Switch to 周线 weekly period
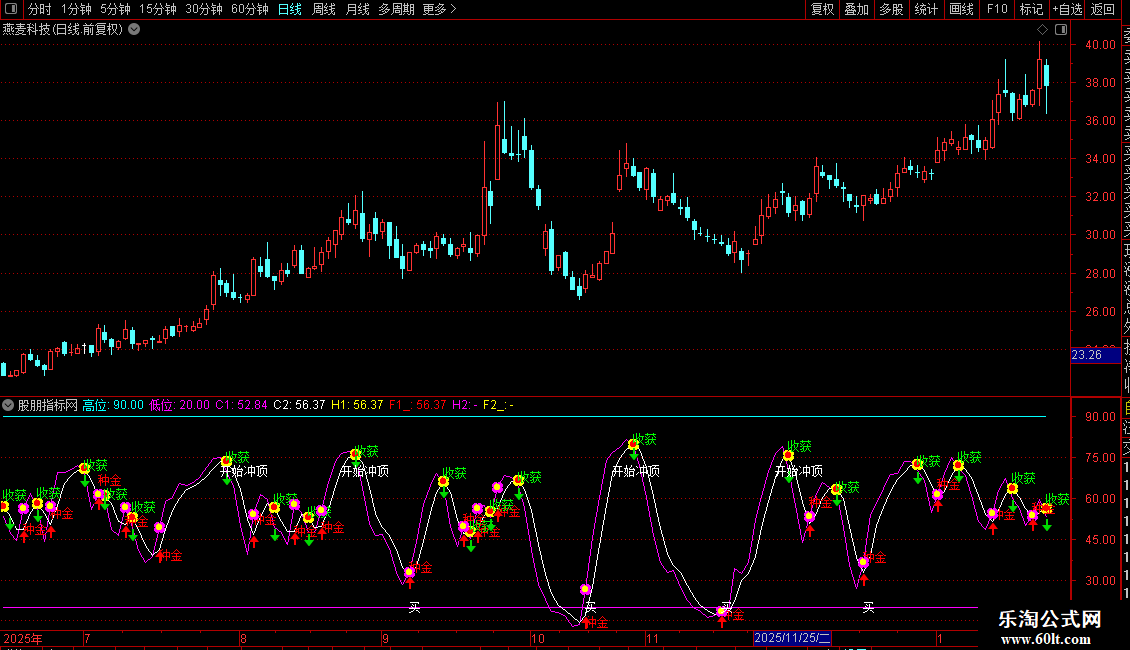 [x=324, y=9]
